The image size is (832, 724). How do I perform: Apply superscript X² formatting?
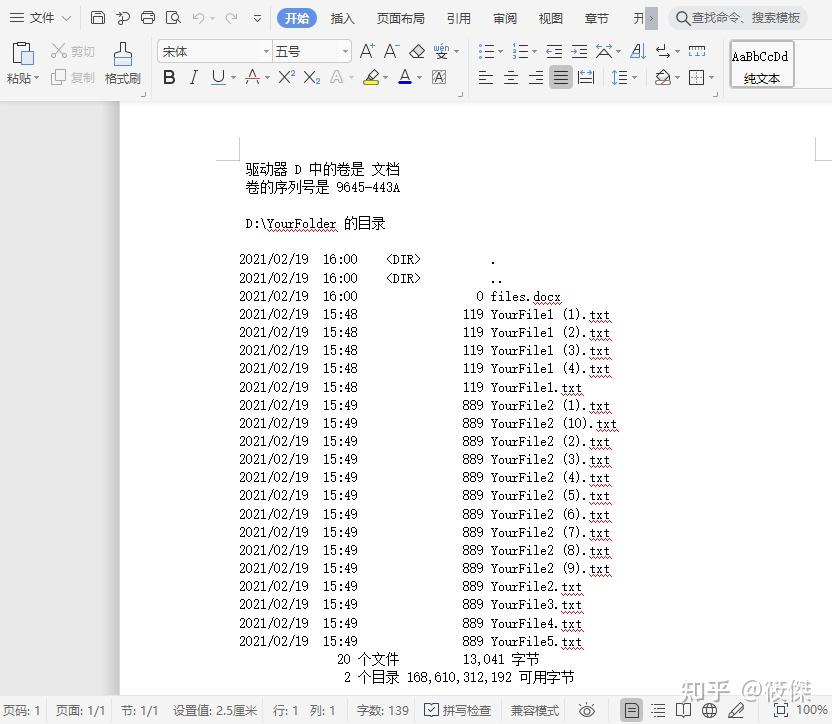pyautogui.click(x=287, y=77)
